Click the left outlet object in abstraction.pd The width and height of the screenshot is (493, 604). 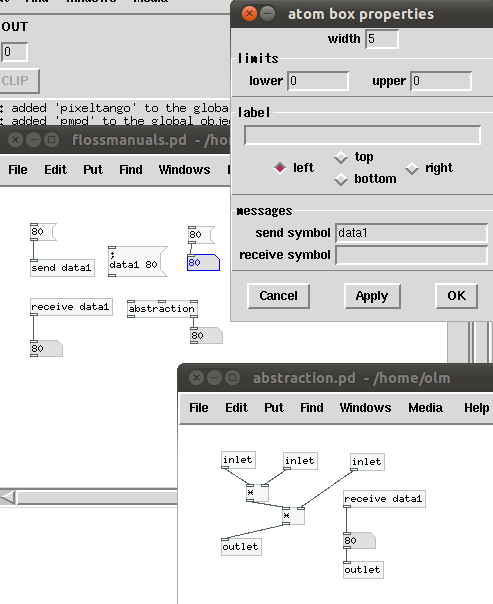pos(241,547)
